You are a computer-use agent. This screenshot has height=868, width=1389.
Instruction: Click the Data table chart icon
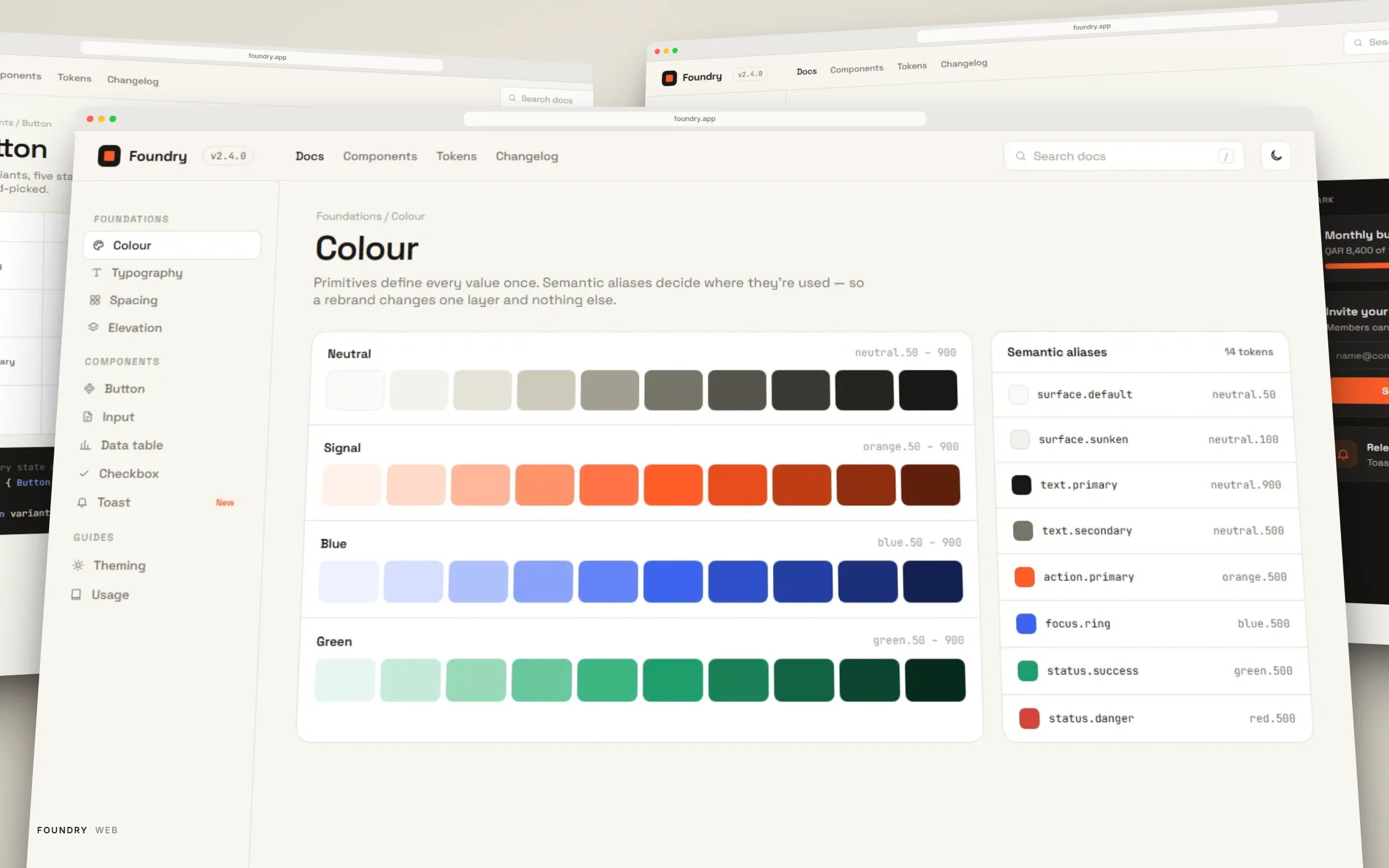pos(85,445)
